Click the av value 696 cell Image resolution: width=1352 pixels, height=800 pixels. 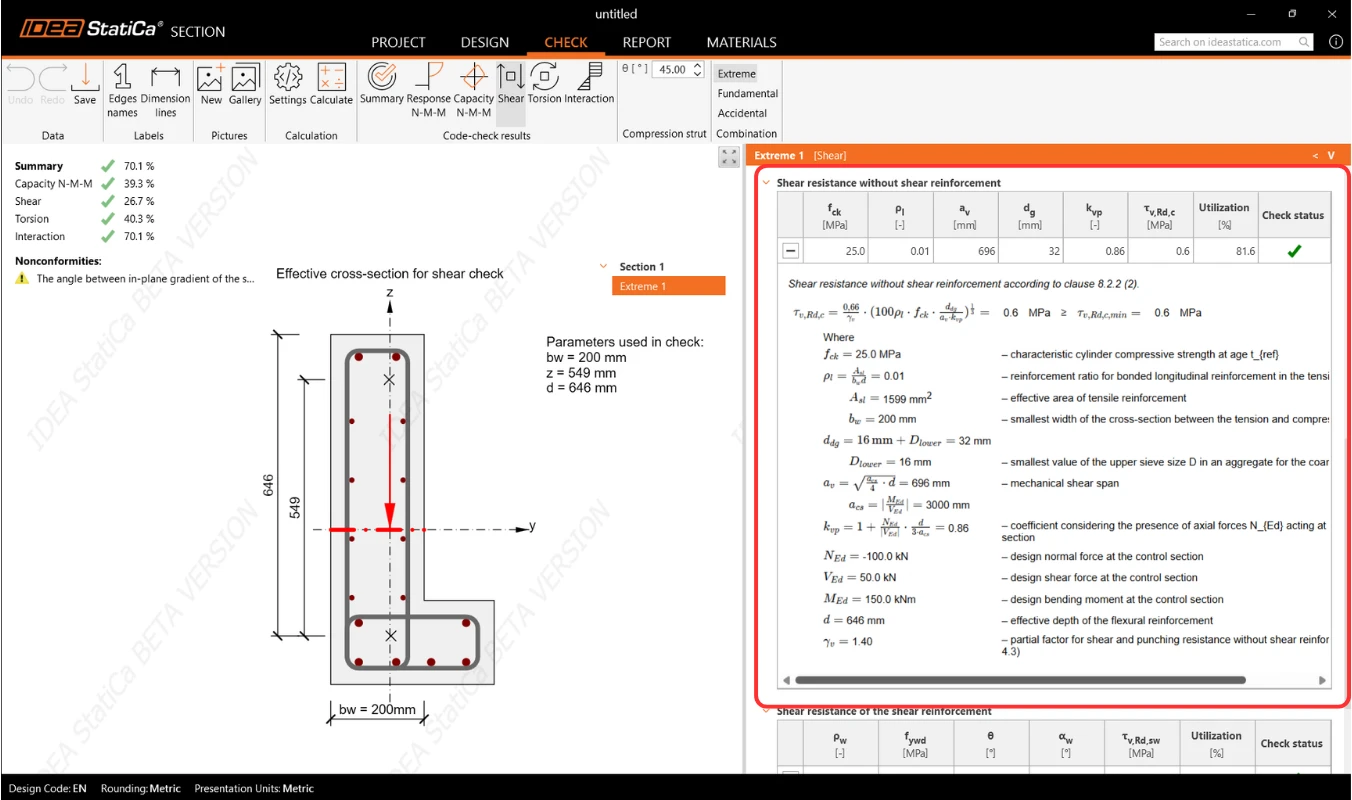[x=965, y=251]
